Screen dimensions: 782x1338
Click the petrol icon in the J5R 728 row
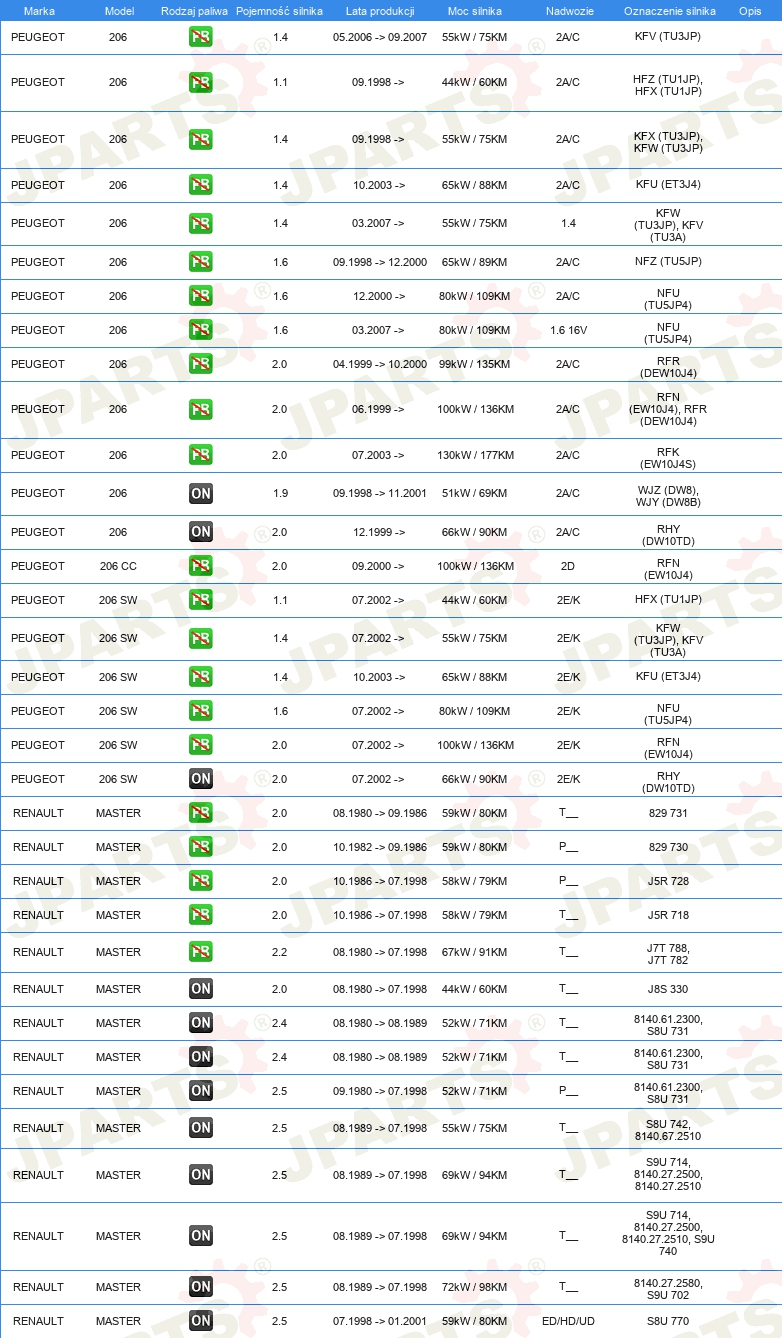point(201,882)
